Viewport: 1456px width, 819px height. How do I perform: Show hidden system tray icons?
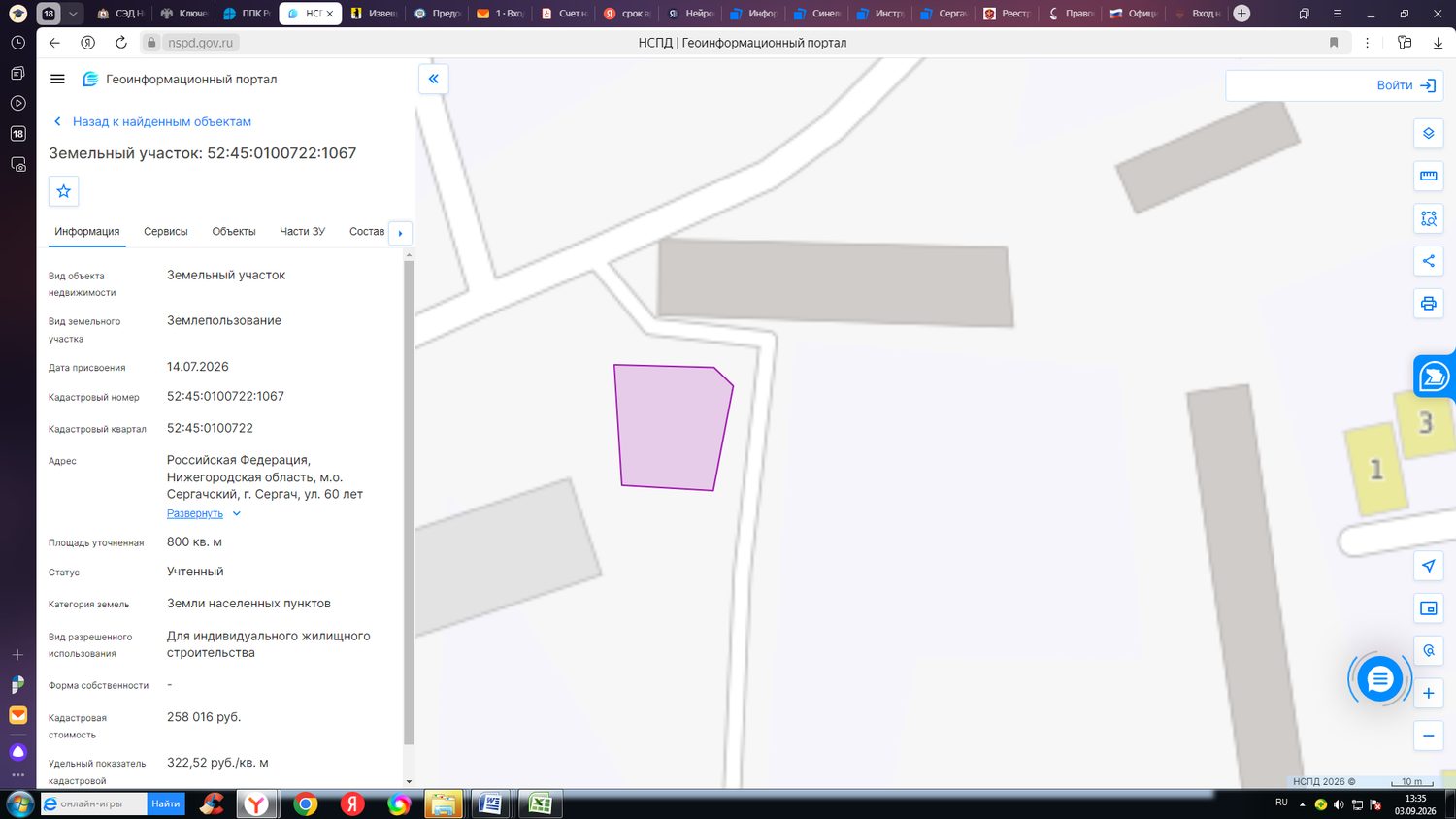click(1303, 804)
